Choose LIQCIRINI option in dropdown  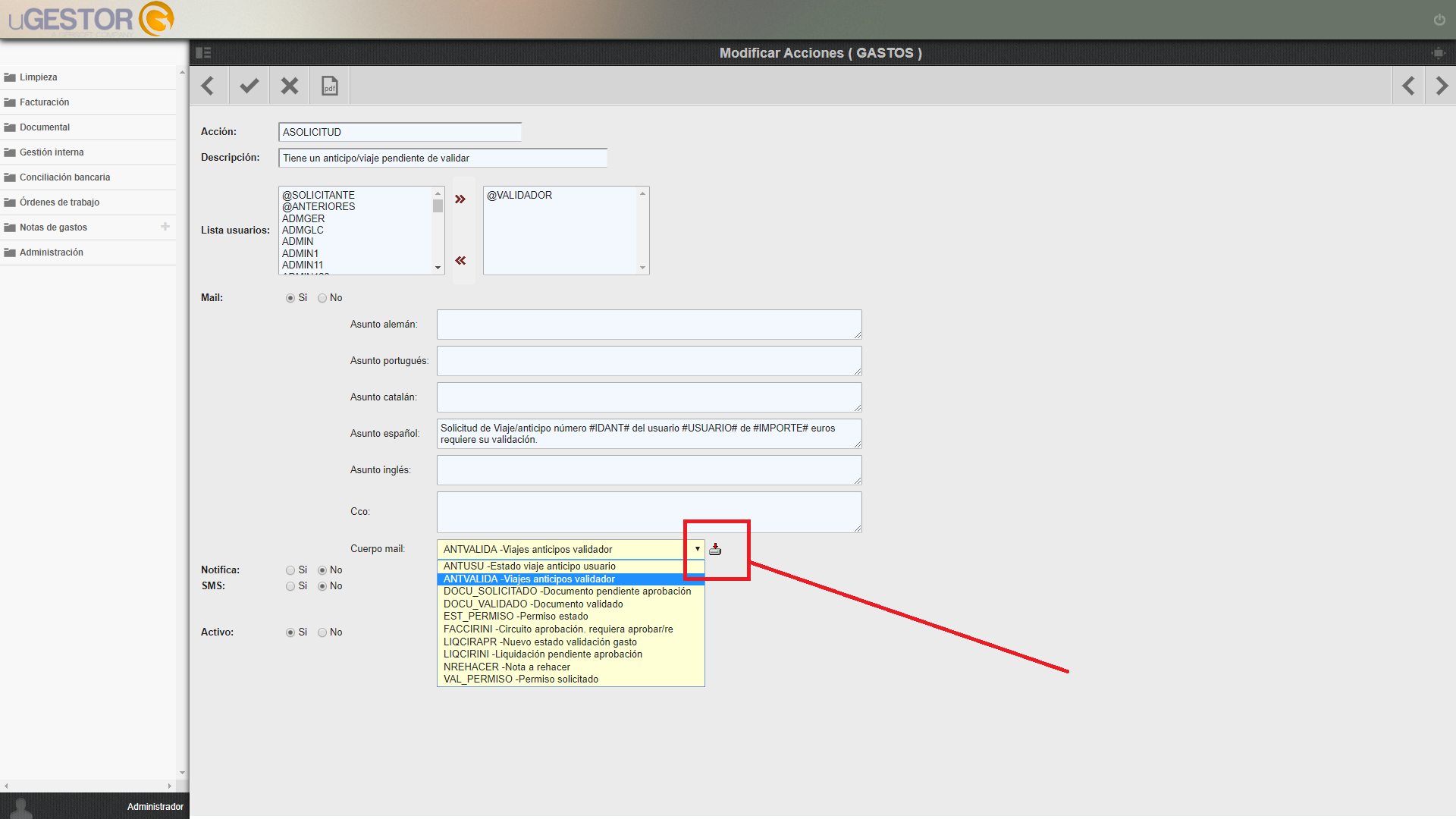click(571, 654)
